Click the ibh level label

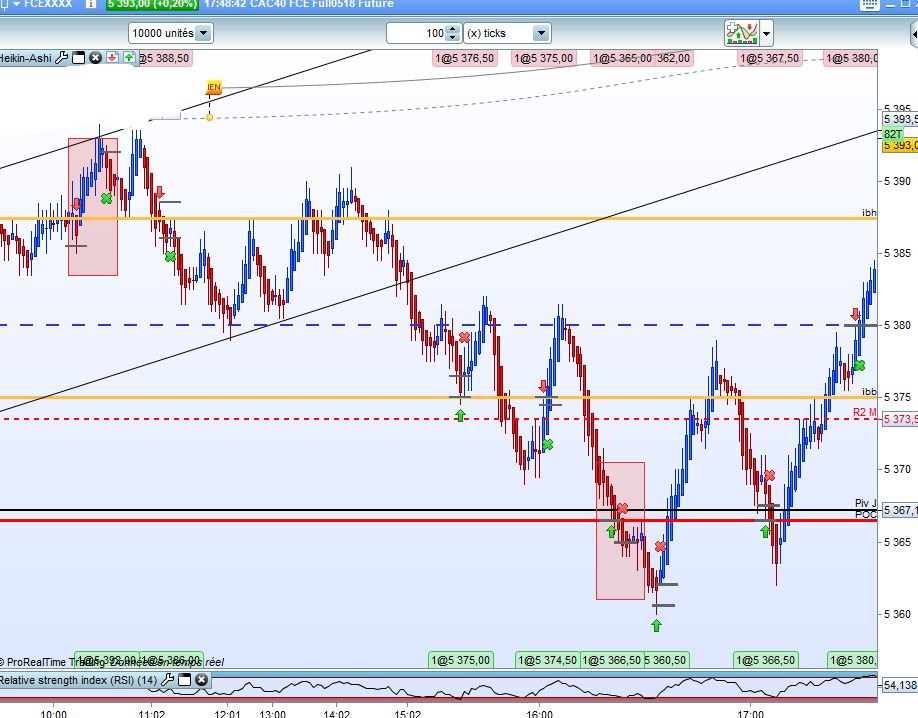(869, 213)
